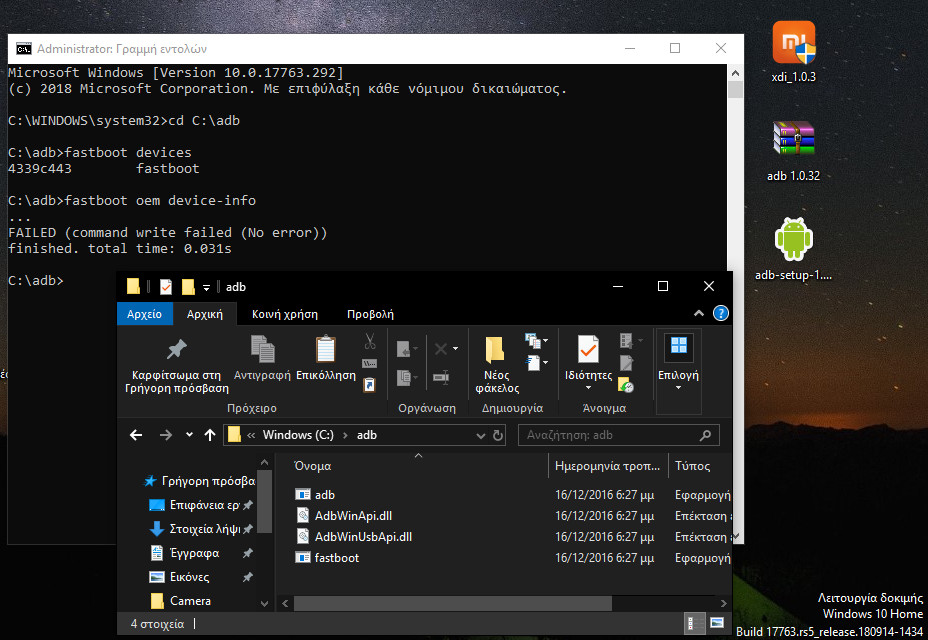This screenshot has width=928, height=640.
Task: Open recent locations dropdown next to forward arrow
Action: click(x=189, y=435)
